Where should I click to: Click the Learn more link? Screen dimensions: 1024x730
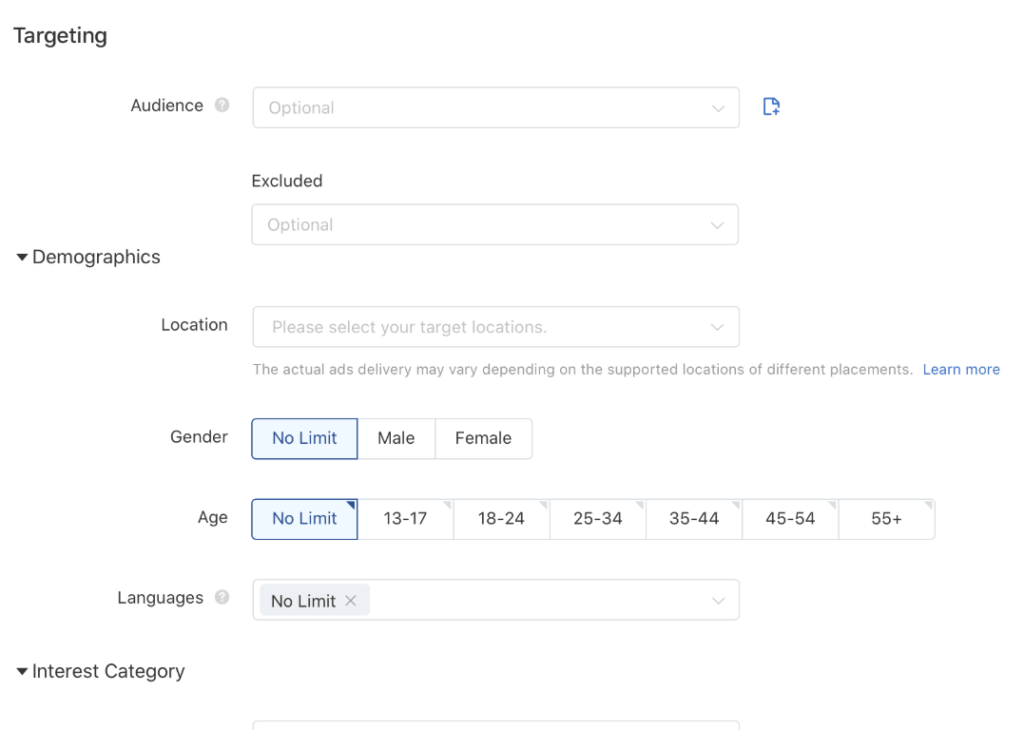[x=961, y=369]
